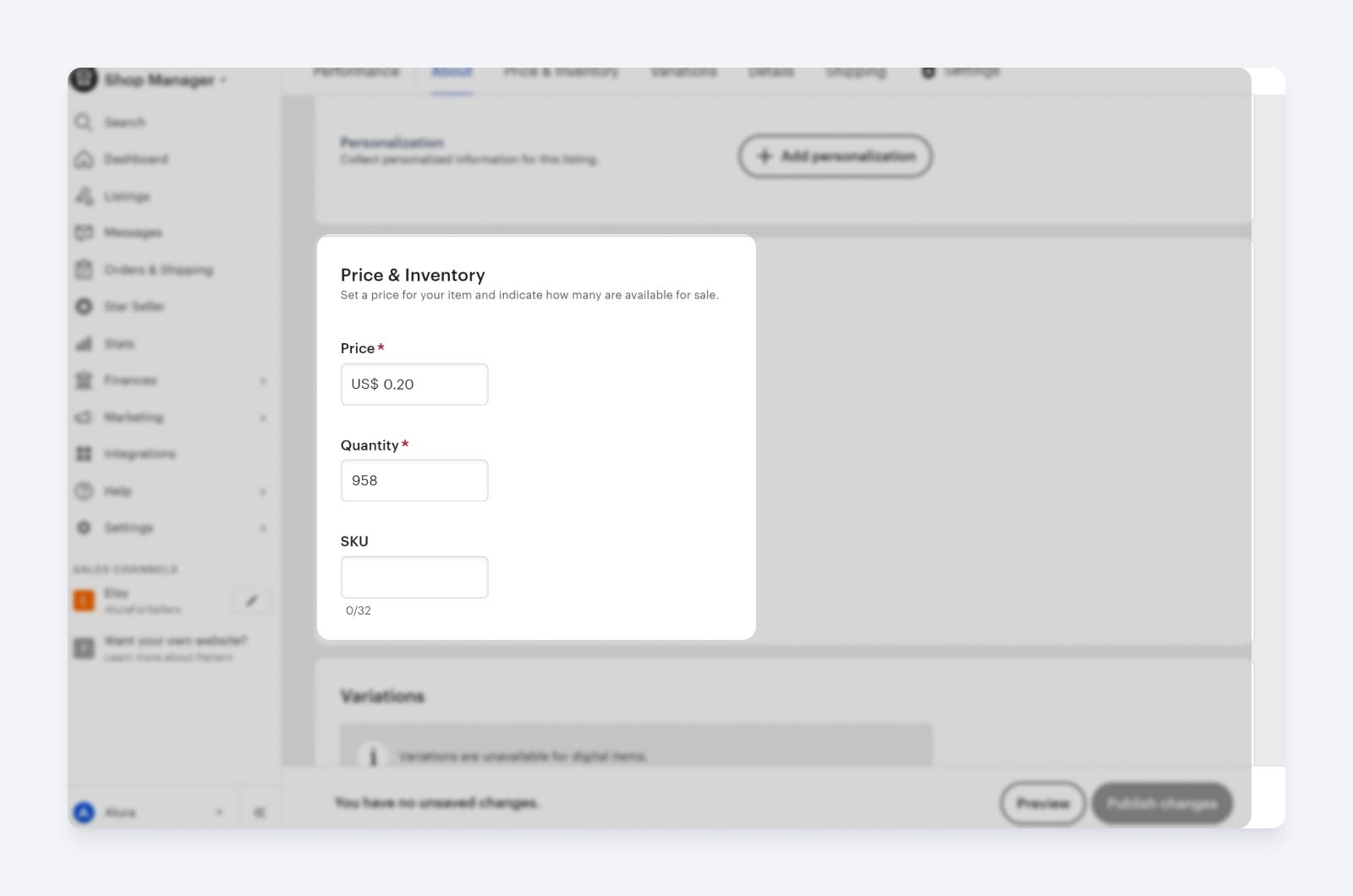Open Star Seller via its star icon

click(84, 306)
